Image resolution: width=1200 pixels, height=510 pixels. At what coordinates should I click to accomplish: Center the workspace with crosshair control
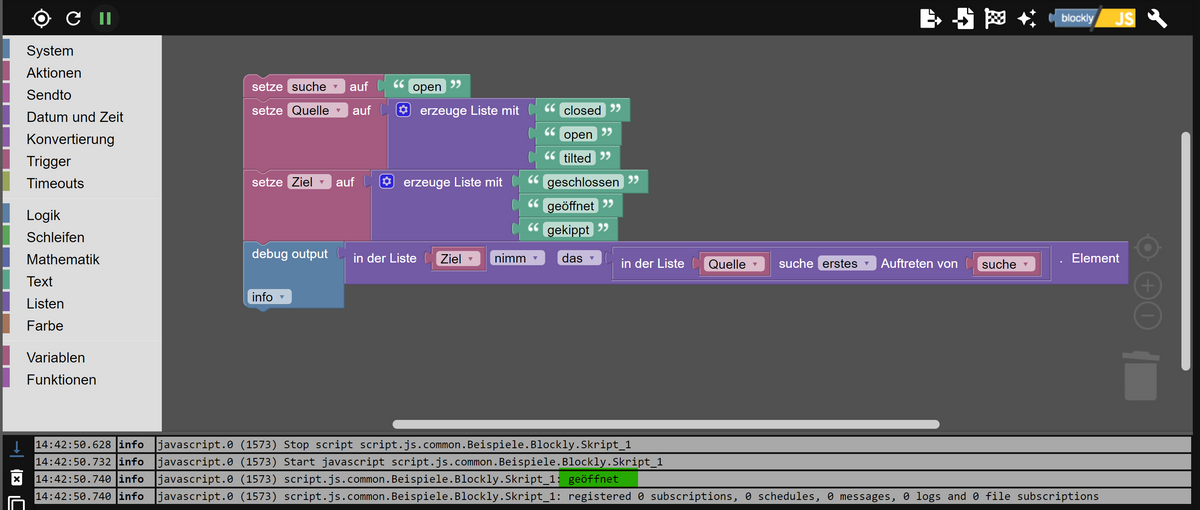[x=1148, y=246]
